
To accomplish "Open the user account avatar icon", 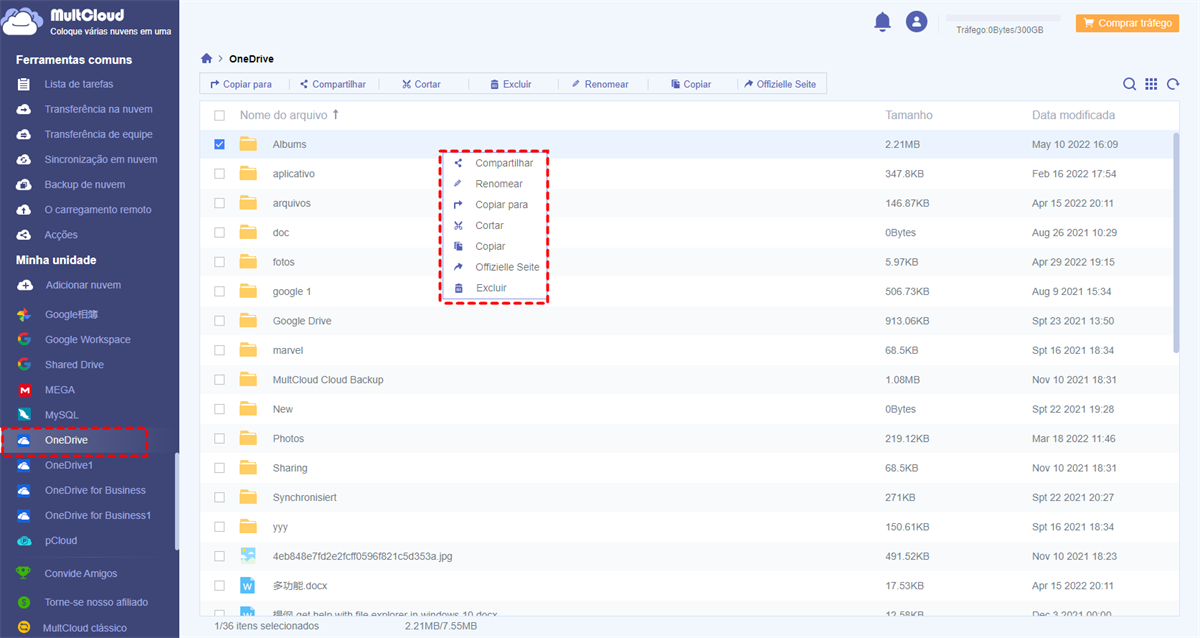I will click(x=916, y=21).
